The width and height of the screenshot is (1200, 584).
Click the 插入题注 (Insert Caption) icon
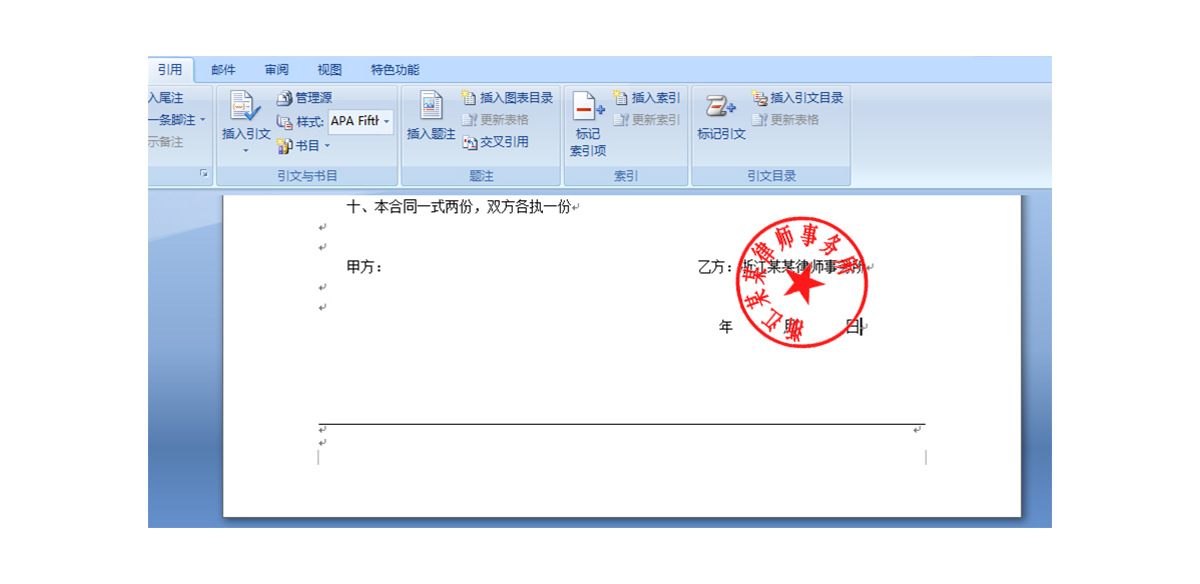(x=431, y=110)
